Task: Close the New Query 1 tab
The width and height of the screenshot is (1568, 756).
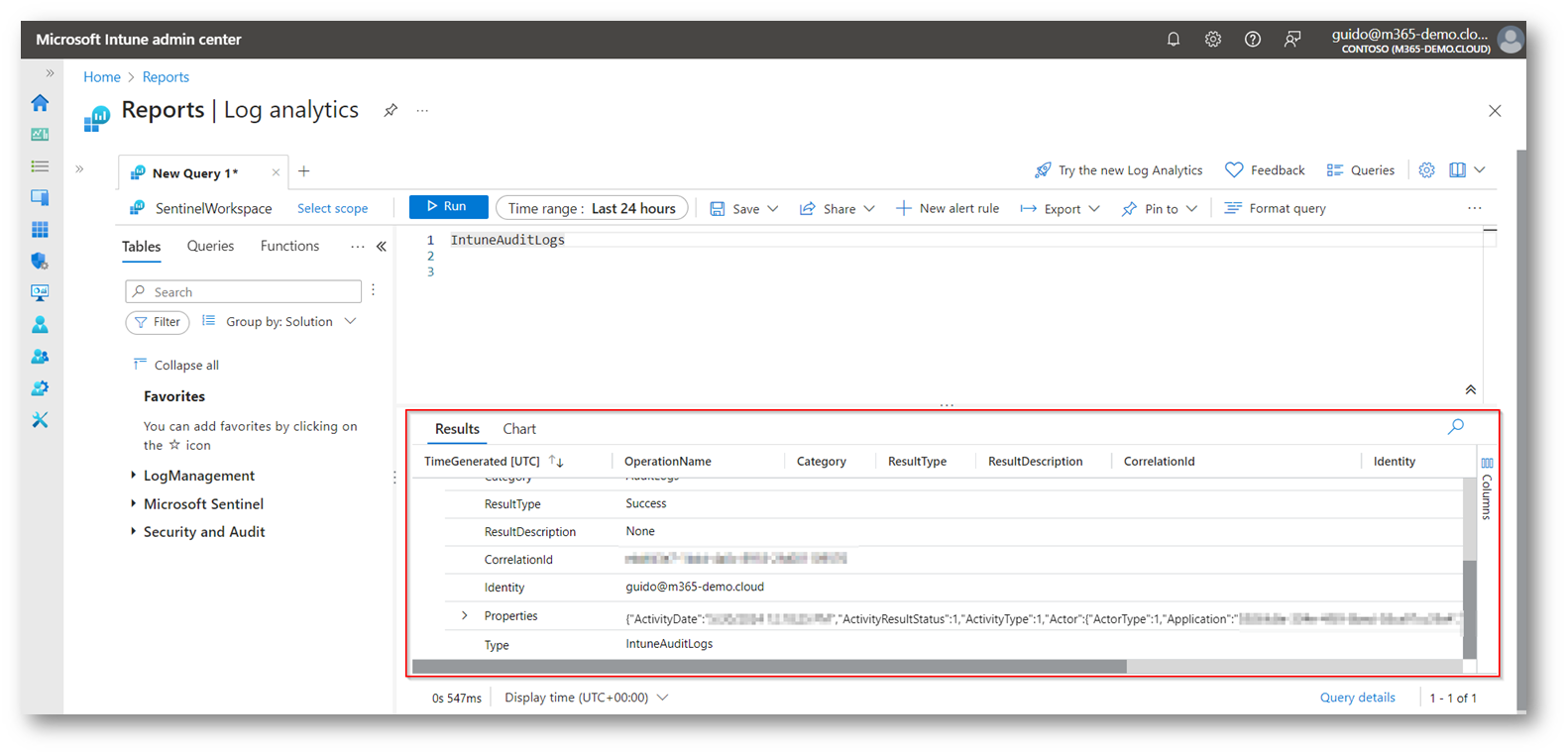Action: (x=276, y=172)
